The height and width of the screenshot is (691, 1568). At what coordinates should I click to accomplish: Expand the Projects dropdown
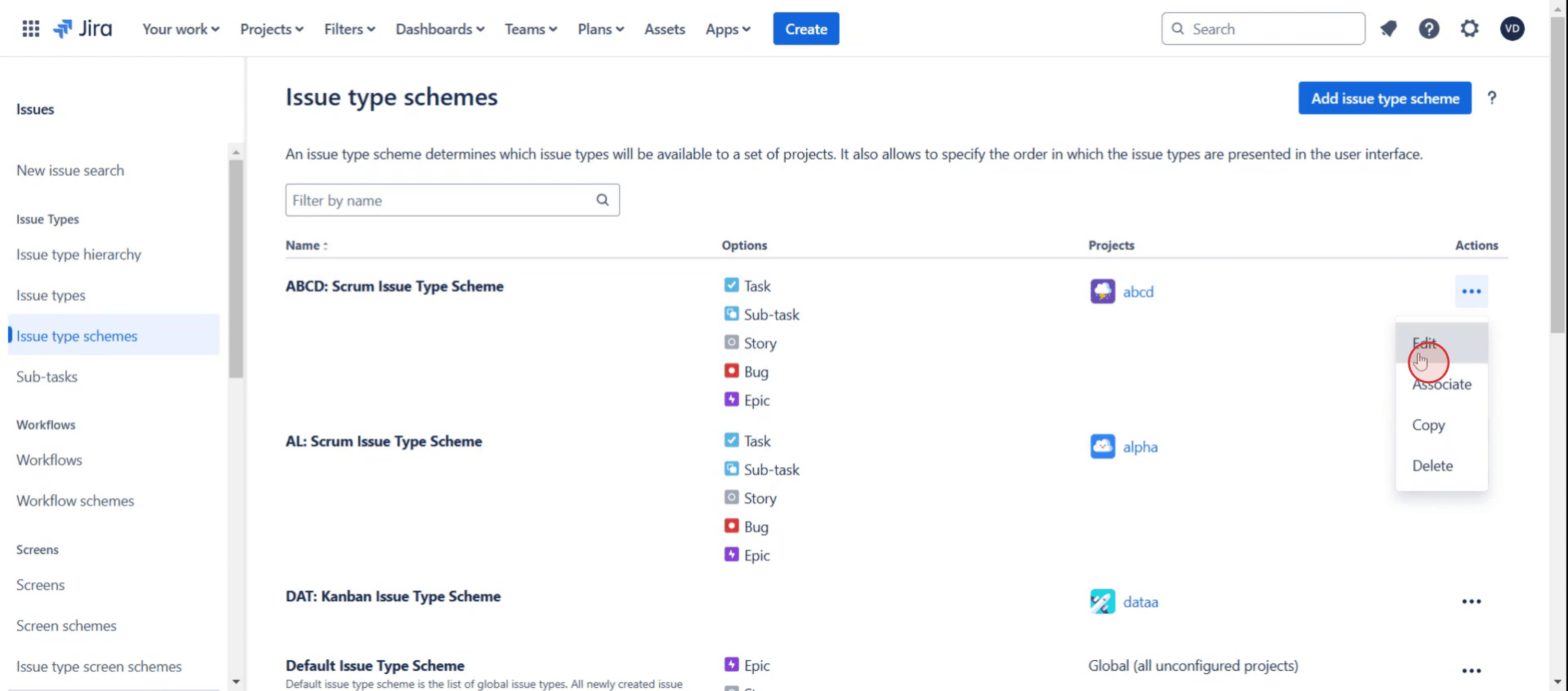tap(272, 29)
